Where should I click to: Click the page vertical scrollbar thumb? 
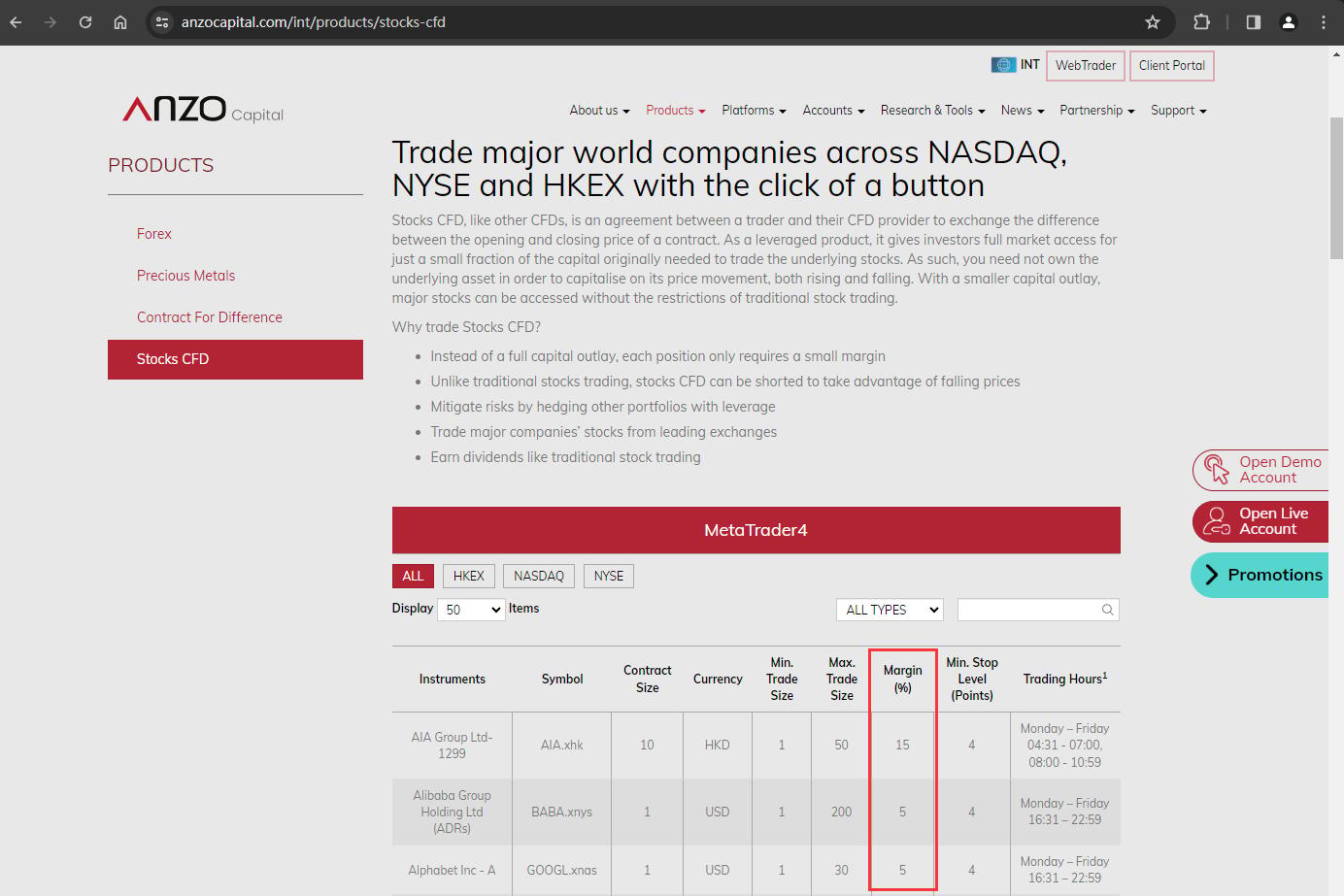(1336, 187)
